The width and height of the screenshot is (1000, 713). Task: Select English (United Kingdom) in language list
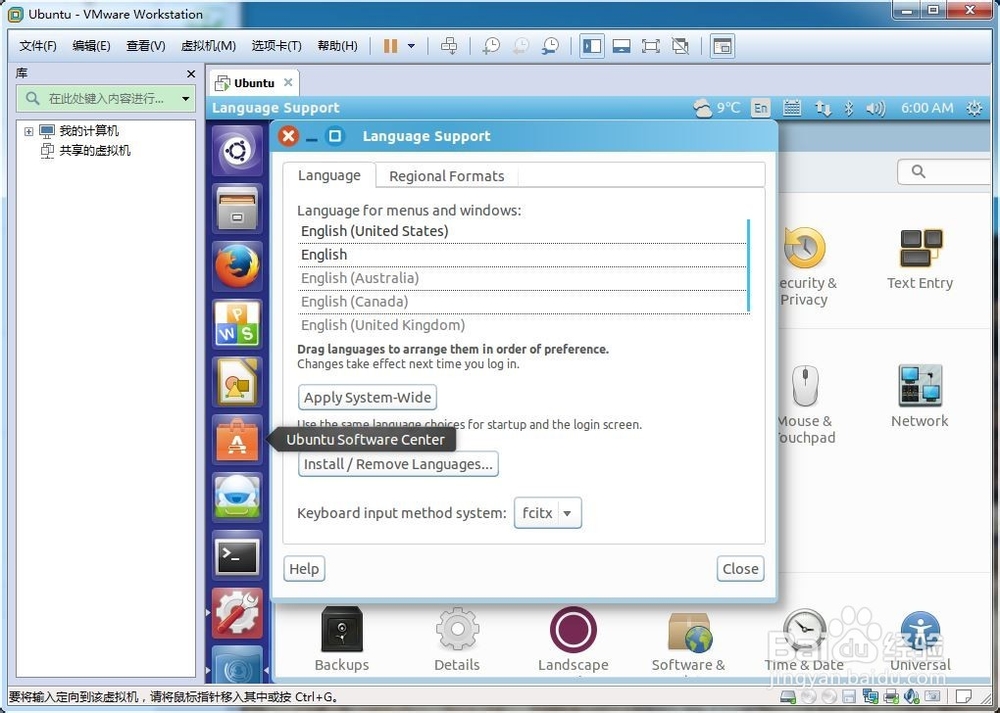(x=522, y=325)
